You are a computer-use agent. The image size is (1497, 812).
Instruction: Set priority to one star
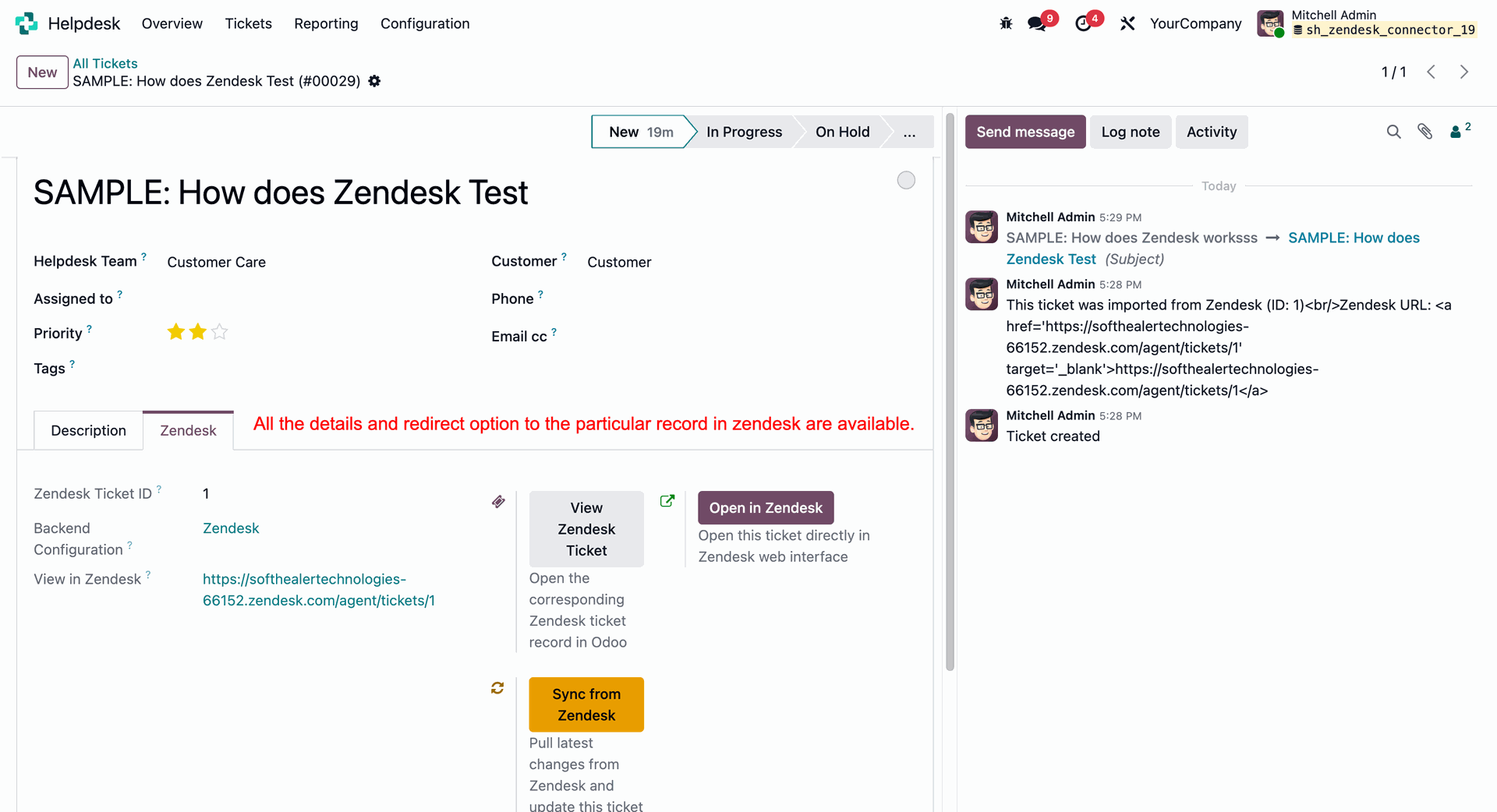176,332
